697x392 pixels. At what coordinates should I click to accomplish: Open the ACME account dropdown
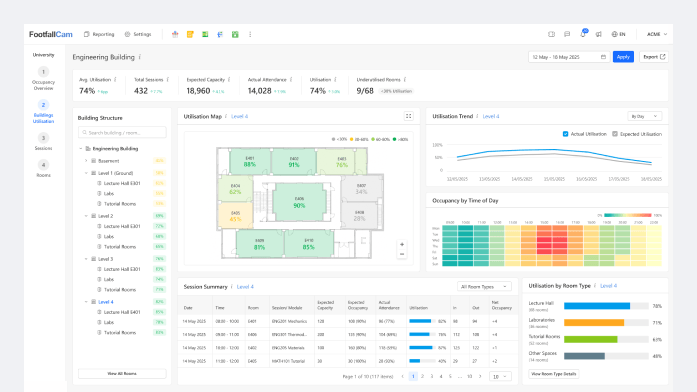point(657,34)
